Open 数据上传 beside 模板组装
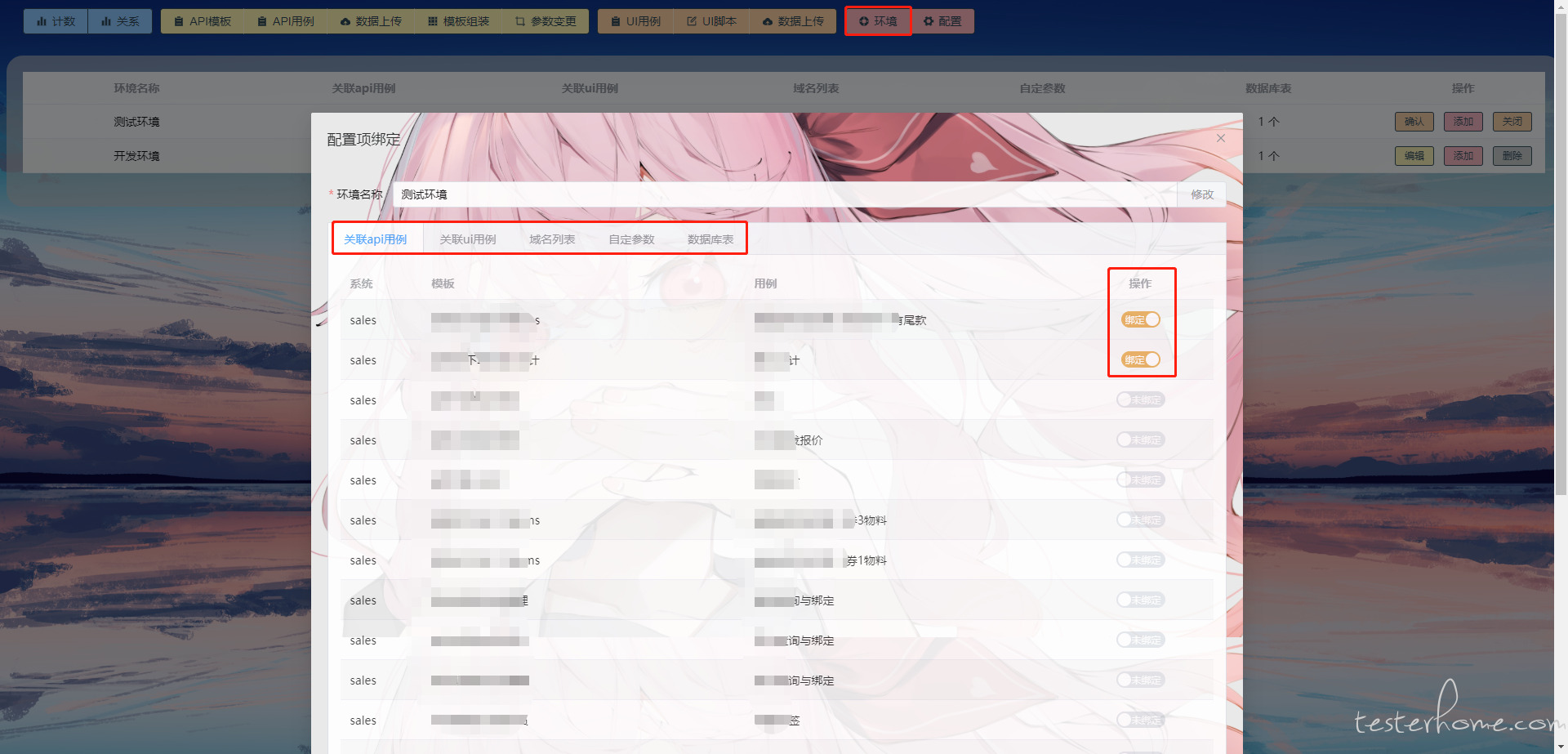1568x754 pixels. point(371,21)
